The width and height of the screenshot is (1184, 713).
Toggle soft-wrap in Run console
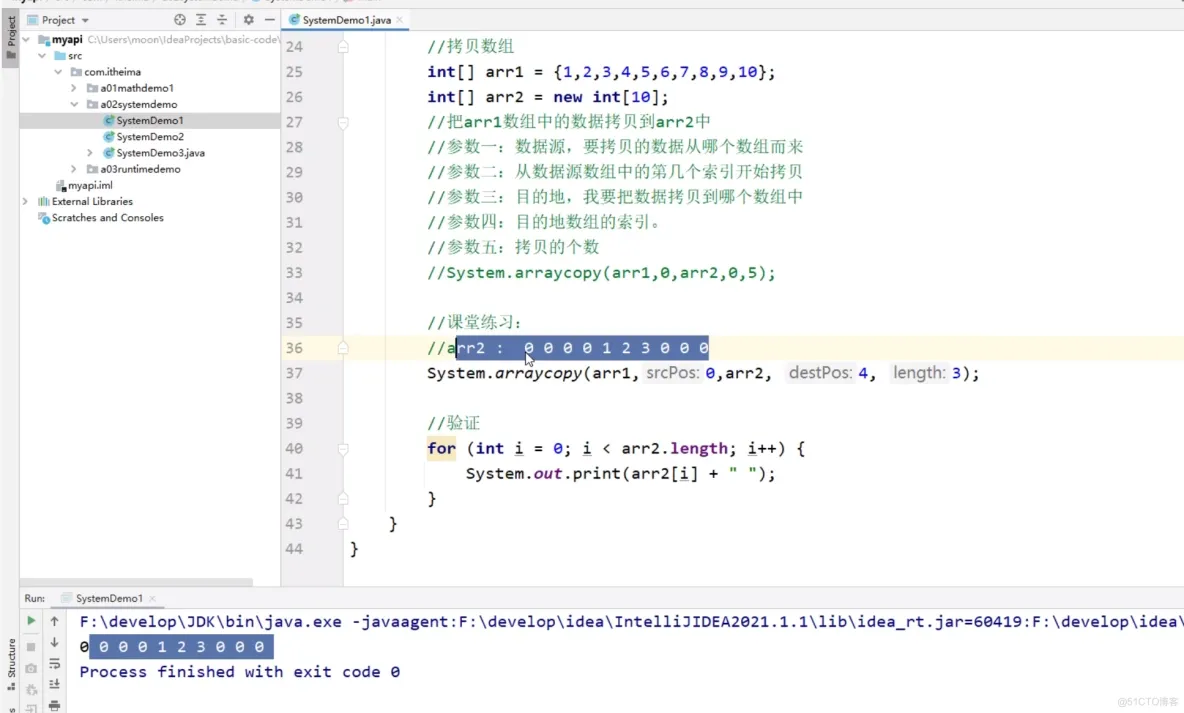55,662
